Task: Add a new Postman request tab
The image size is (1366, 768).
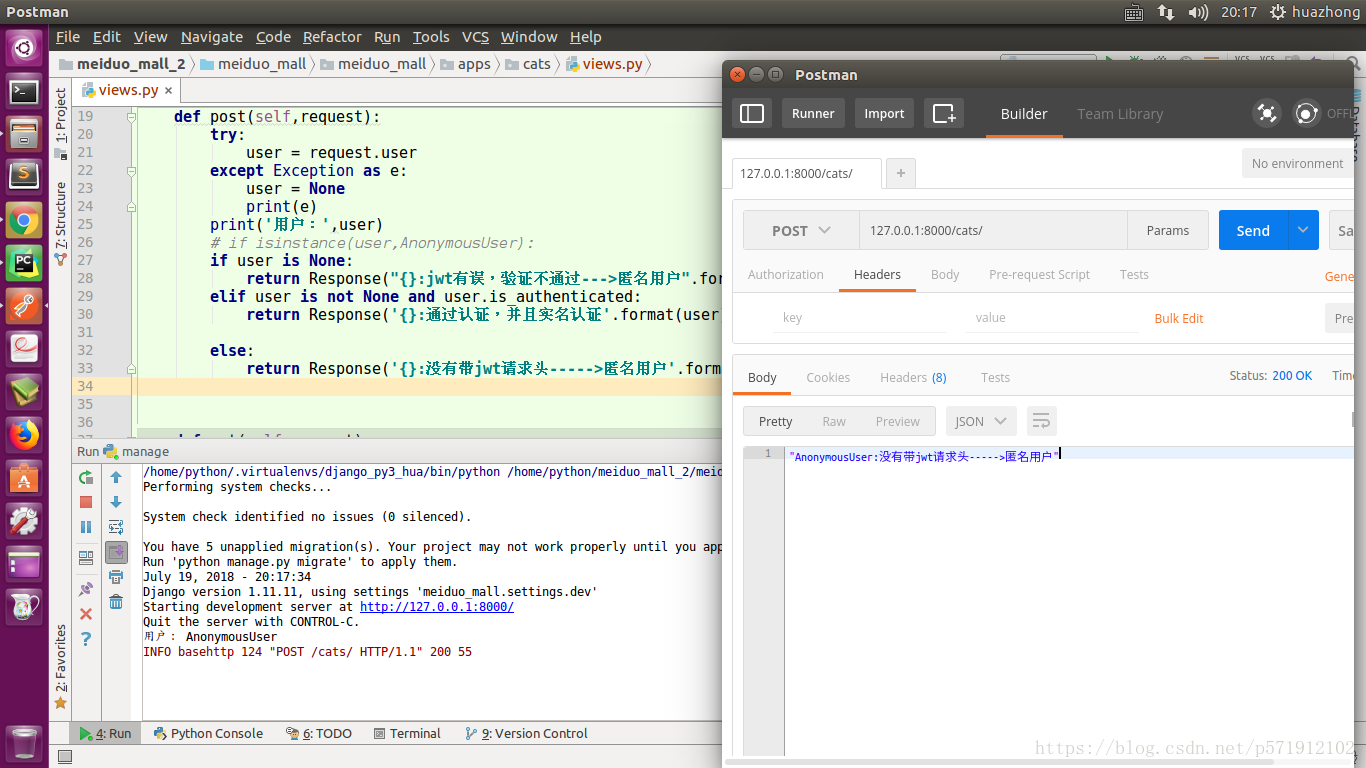Action: 901,173
